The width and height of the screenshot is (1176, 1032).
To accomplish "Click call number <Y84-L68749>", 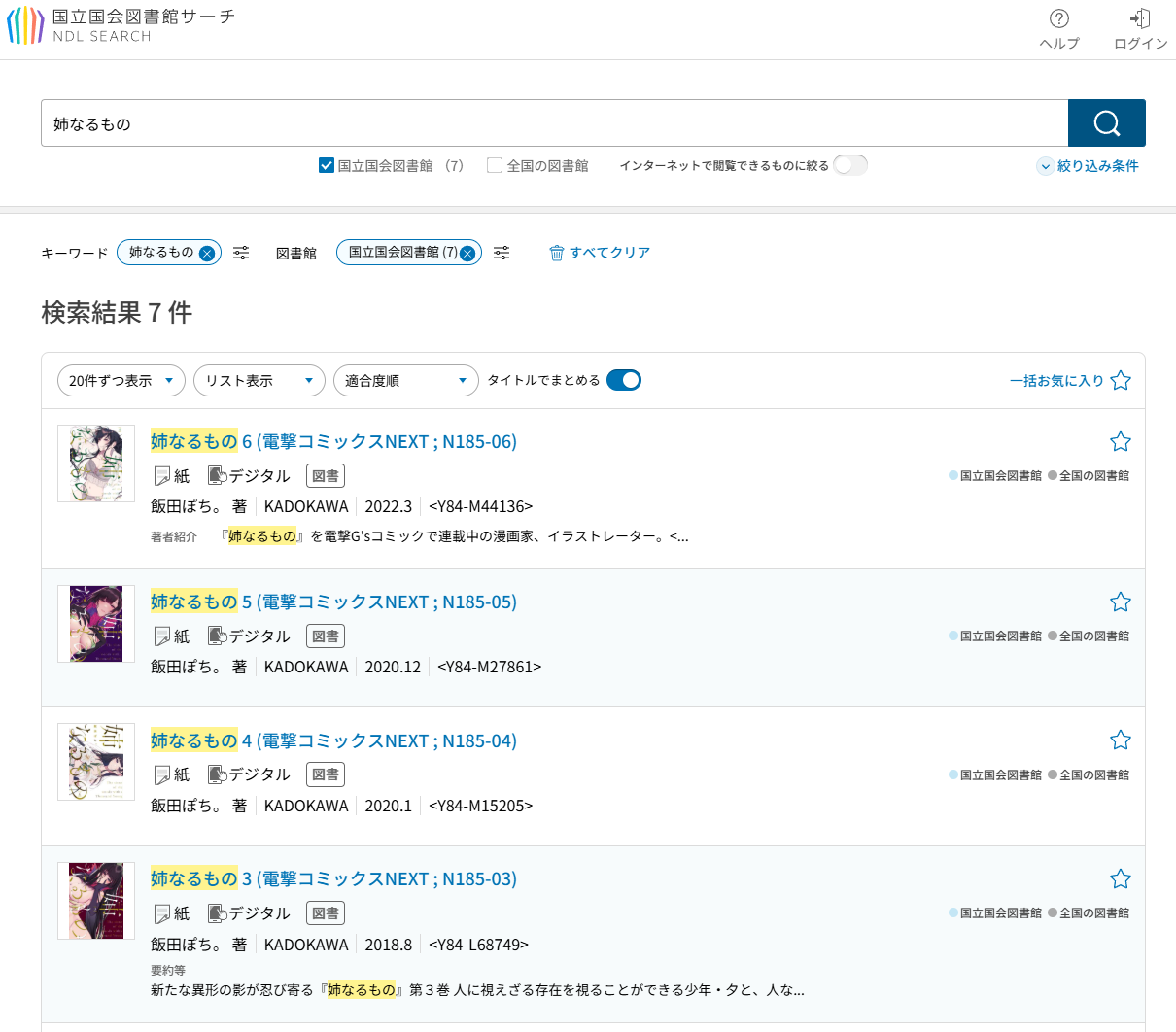I will click(479, 945).
